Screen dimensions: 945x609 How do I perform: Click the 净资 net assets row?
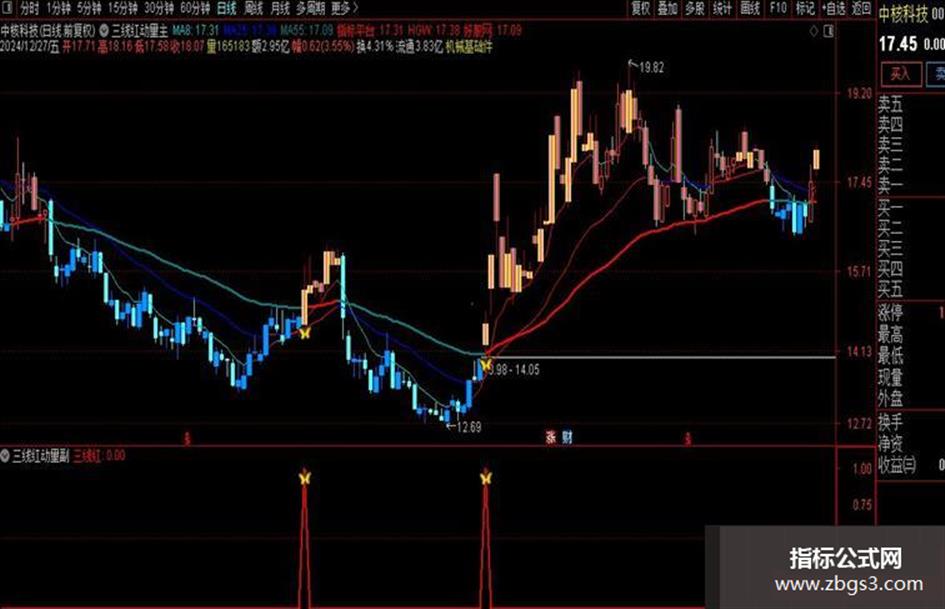[911, 443]
